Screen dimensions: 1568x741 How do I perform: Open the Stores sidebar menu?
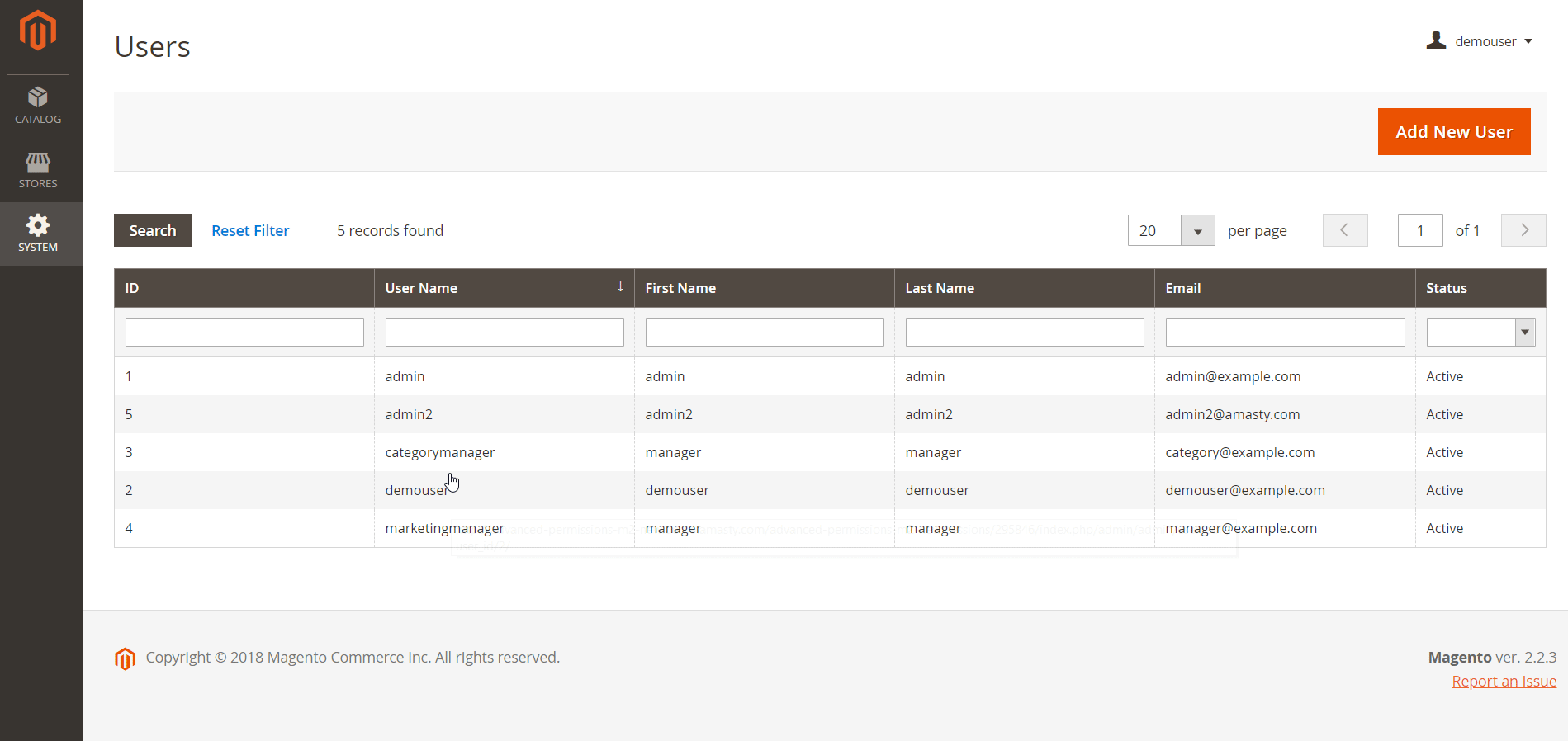38,170
